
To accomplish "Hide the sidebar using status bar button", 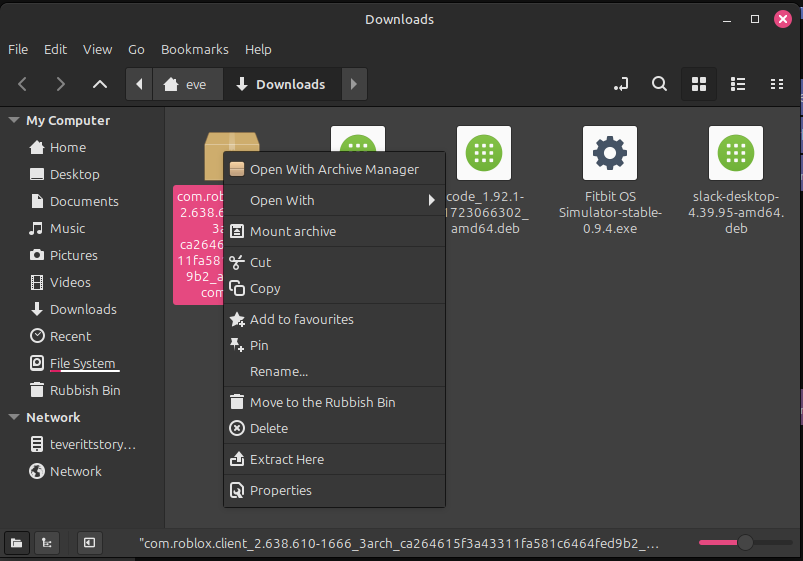I will (x=89, y=542).
